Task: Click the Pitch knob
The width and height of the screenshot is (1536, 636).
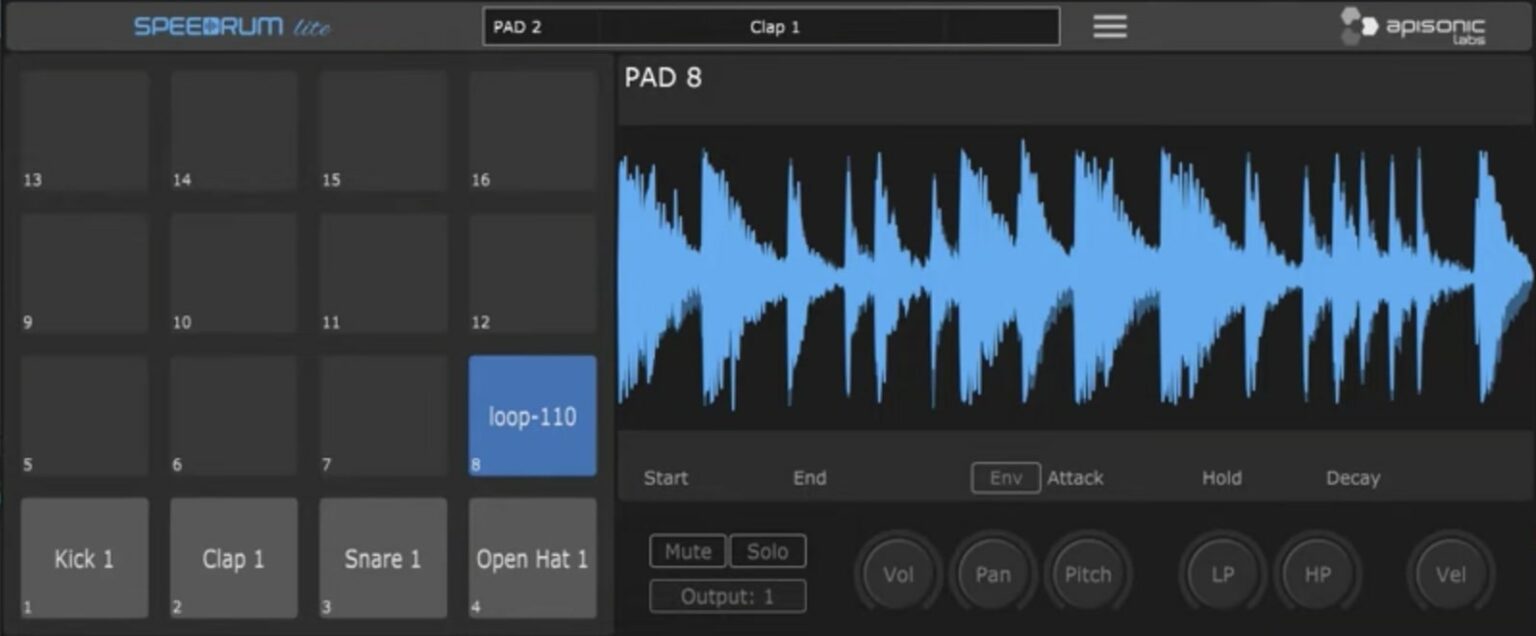Action: coord(1088,574)
